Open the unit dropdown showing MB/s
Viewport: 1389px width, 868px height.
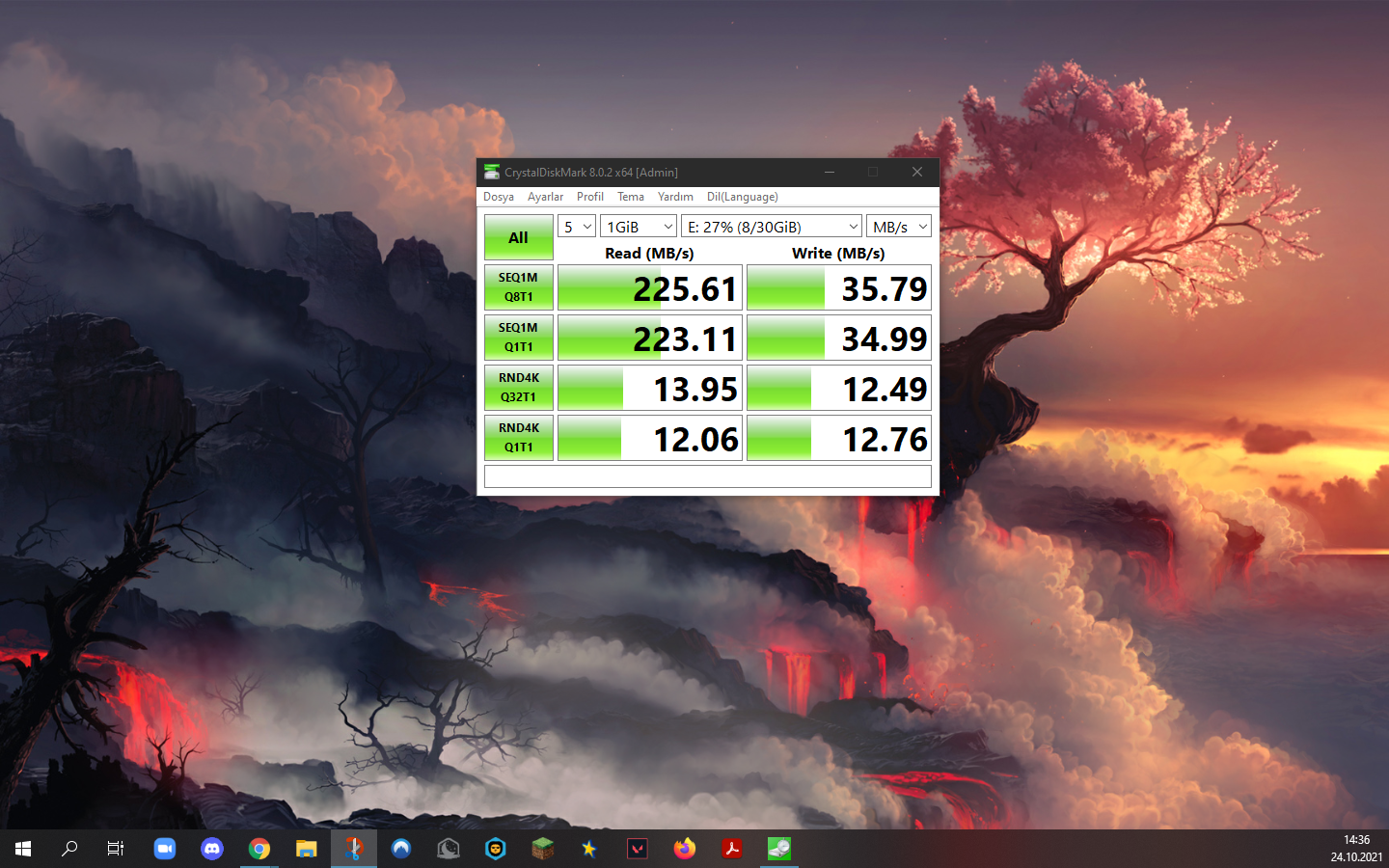[899, 227]
